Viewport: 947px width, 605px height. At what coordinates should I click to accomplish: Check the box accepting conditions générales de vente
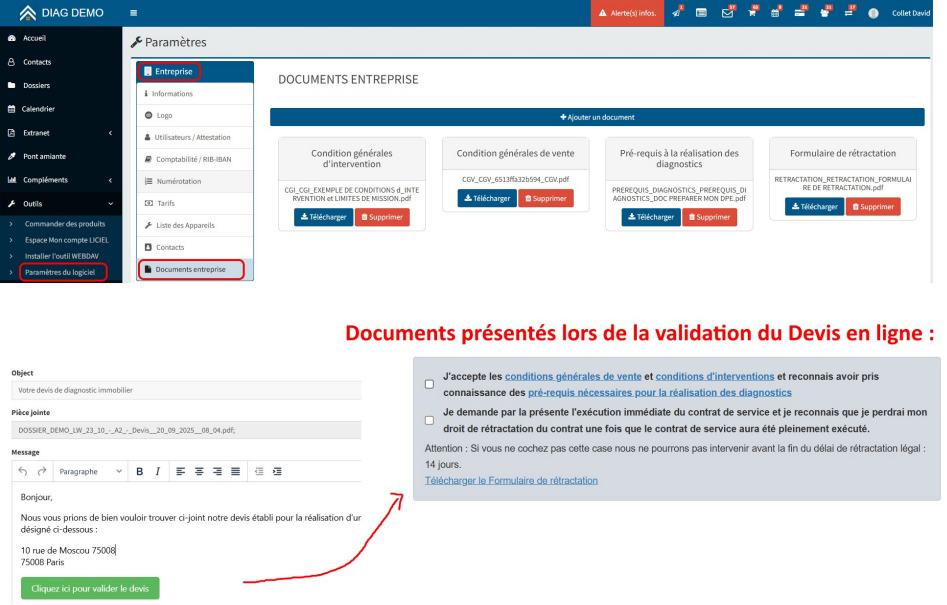(x=429, y=384)
